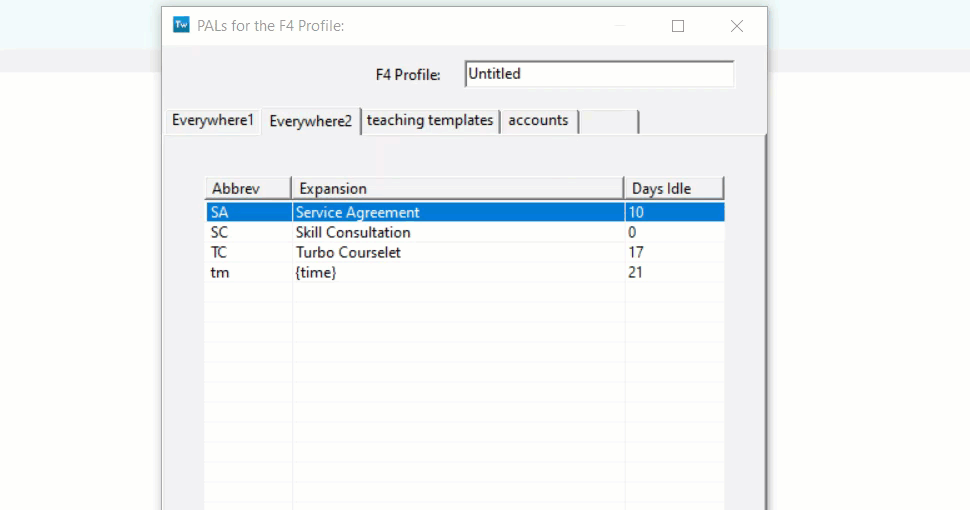Select the TC abbreviation cell
Image resolution: width=970 pixels, height=510 pixels.
[249, 253]
